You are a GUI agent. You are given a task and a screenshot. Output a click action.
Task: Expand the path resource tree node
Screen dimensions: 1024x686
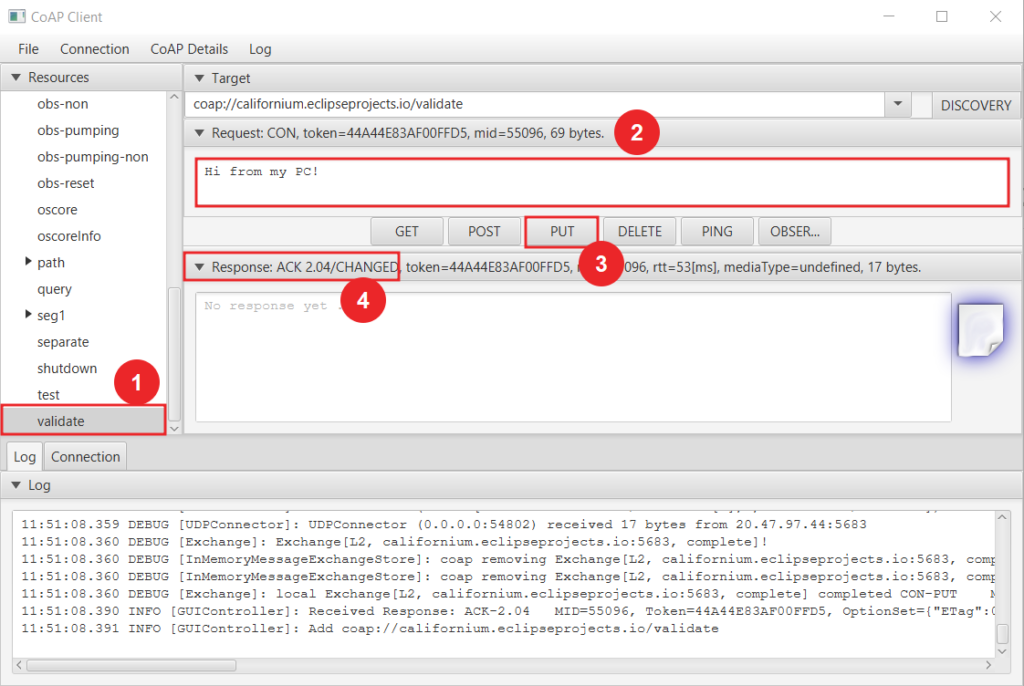[x=27, y=262]
